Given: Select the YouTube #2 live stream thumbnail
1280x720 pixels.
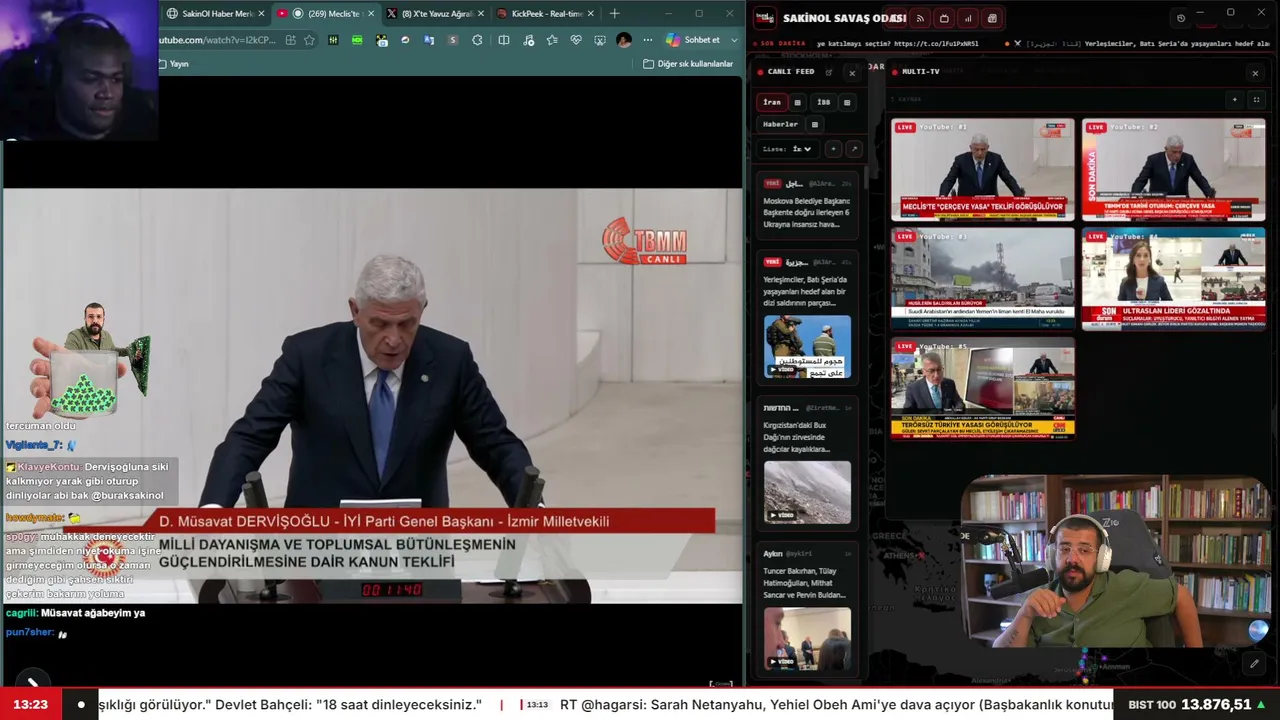Looking at the screenshot, I should click(1173, 169).
